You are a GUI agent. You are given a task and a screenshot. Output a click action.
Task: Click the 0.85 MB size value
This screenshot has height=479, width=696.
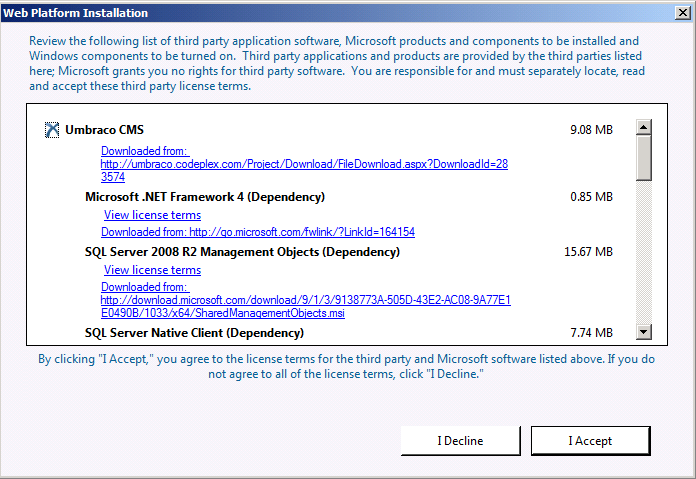pyautogui.click(x=591, y=197)
